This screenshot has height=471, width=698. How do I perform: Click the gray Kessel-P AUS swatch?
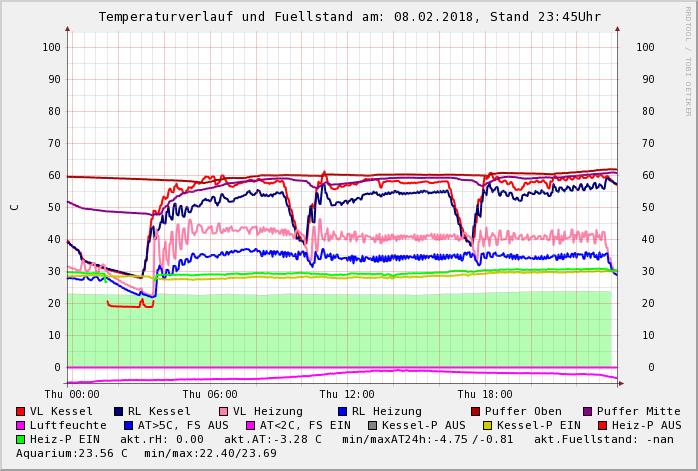click(x=373, y=425)
